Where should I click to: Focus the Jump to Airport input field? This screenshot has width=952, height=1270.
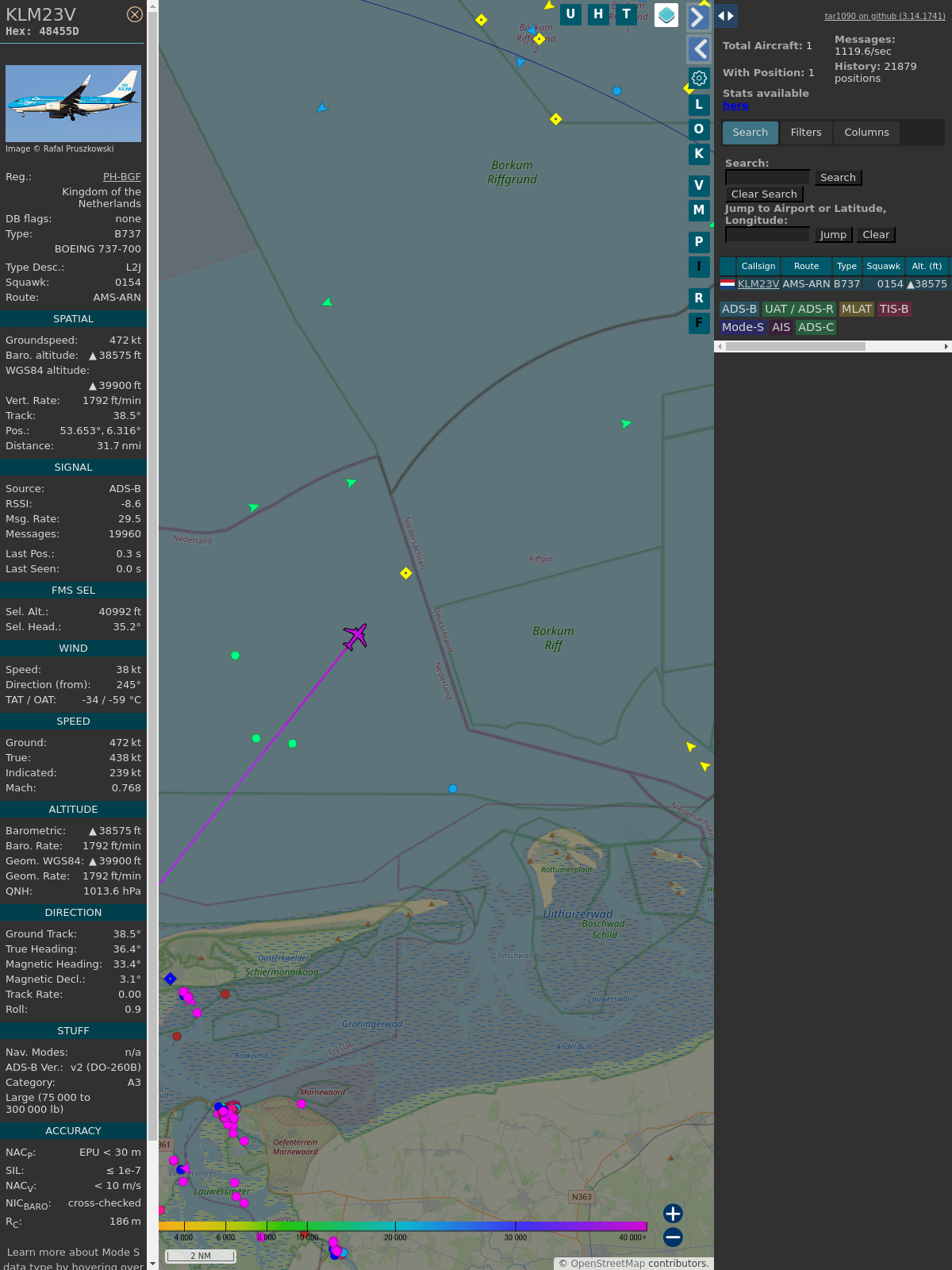click(x=767, y=234)
